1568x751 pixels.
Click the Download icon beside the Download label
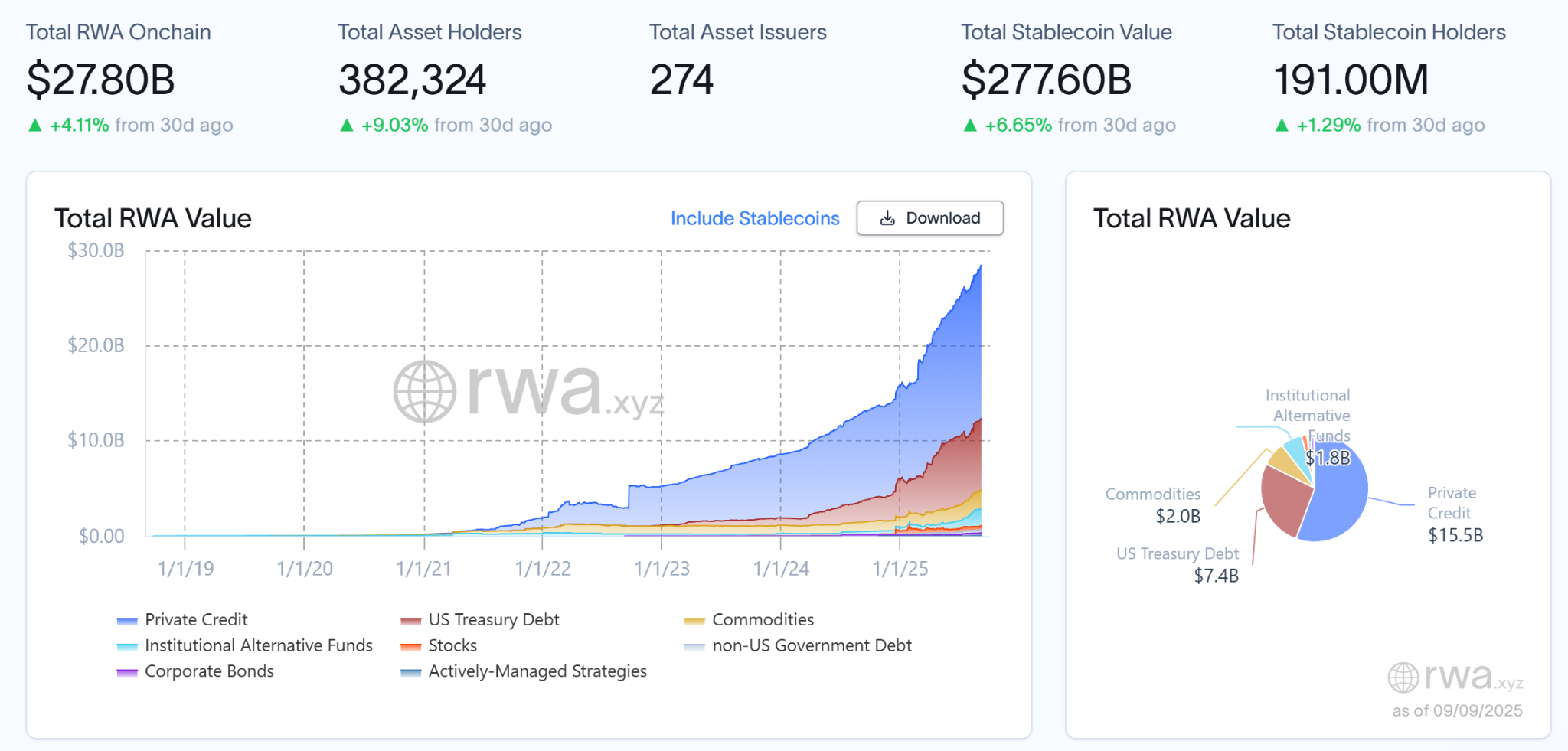pyautogui.click(x=888, y=218)
